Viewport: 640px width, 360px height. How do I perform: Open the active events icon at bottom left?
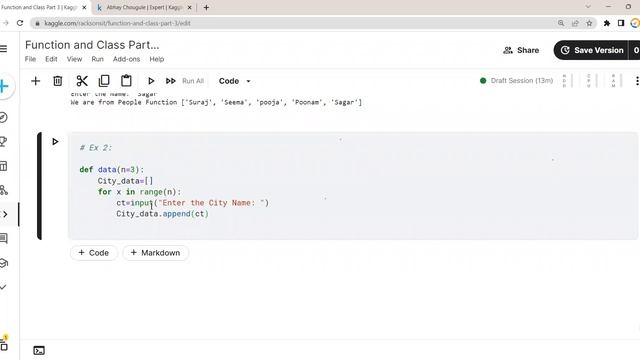(4, 343)
